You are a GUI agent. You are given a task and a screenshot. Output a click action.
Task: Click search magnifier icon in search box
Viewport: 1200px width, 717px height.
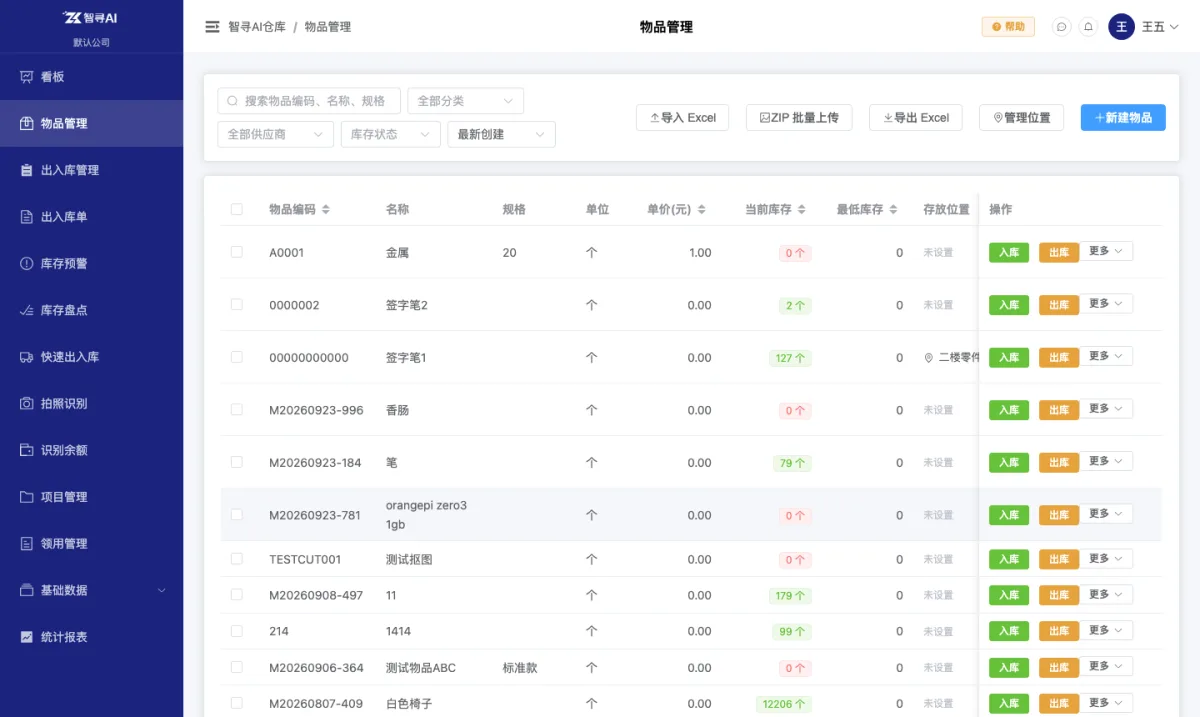point(232,101)
